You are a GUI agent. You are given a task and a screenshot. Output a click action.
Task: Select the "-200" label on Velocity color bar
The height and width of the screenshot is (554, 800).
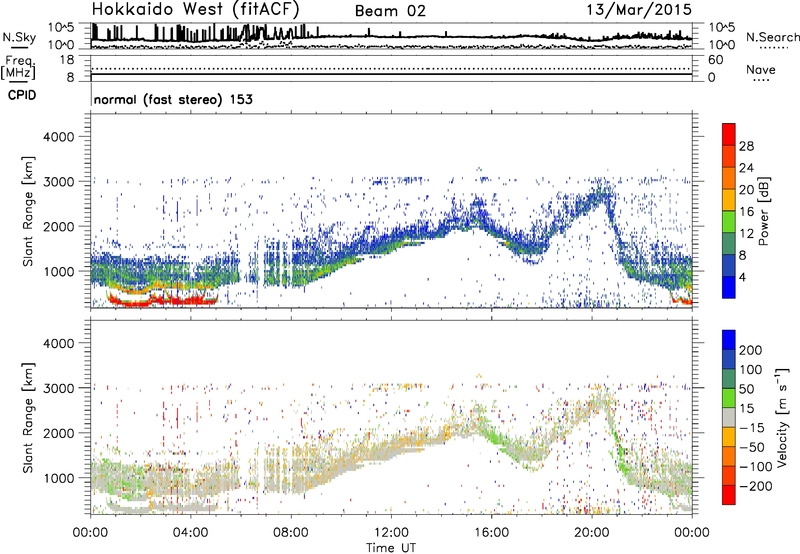[x=756, y=486]
